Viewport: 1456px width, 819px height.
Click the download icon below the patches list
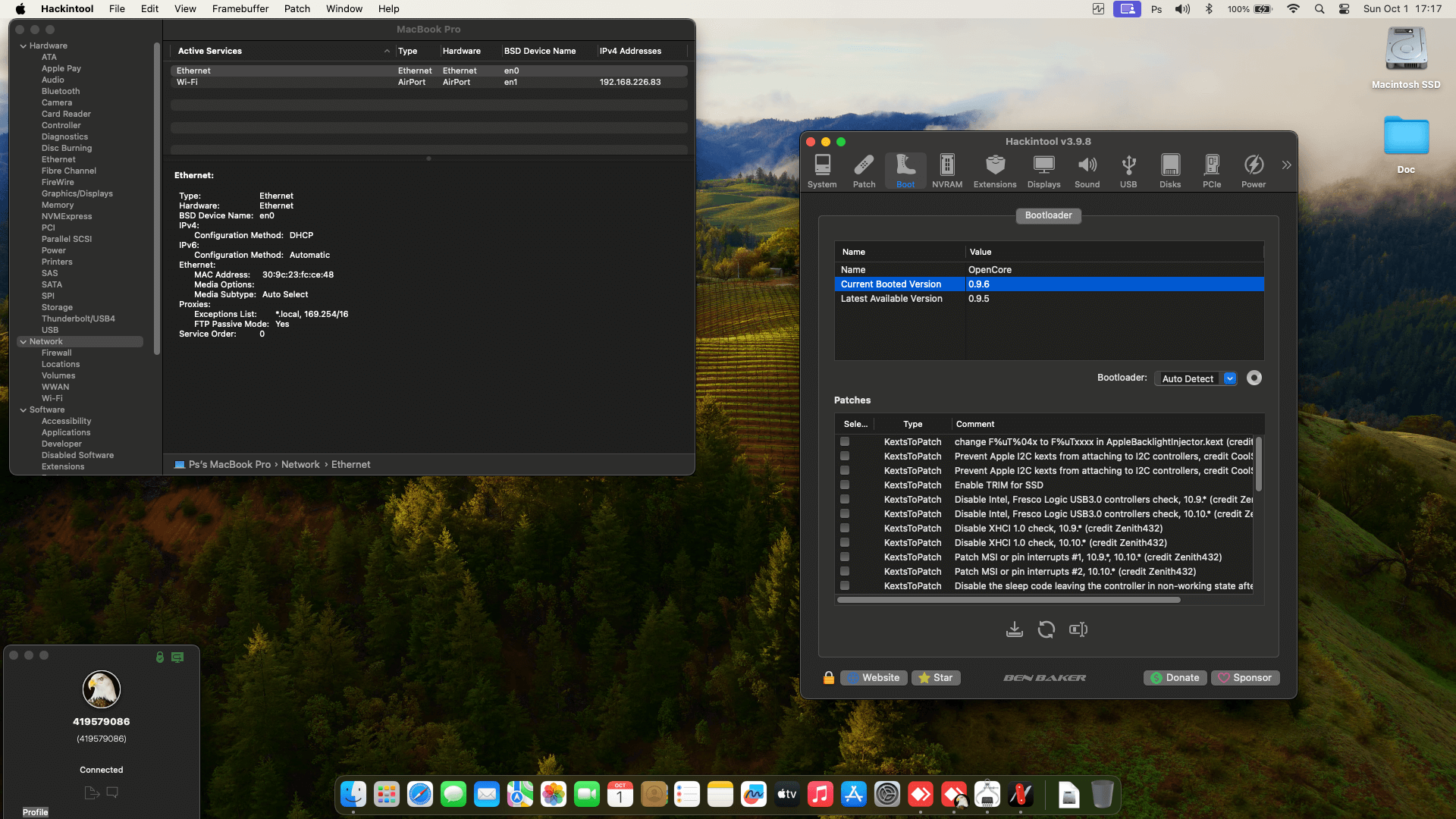[x=1015, y=629]
